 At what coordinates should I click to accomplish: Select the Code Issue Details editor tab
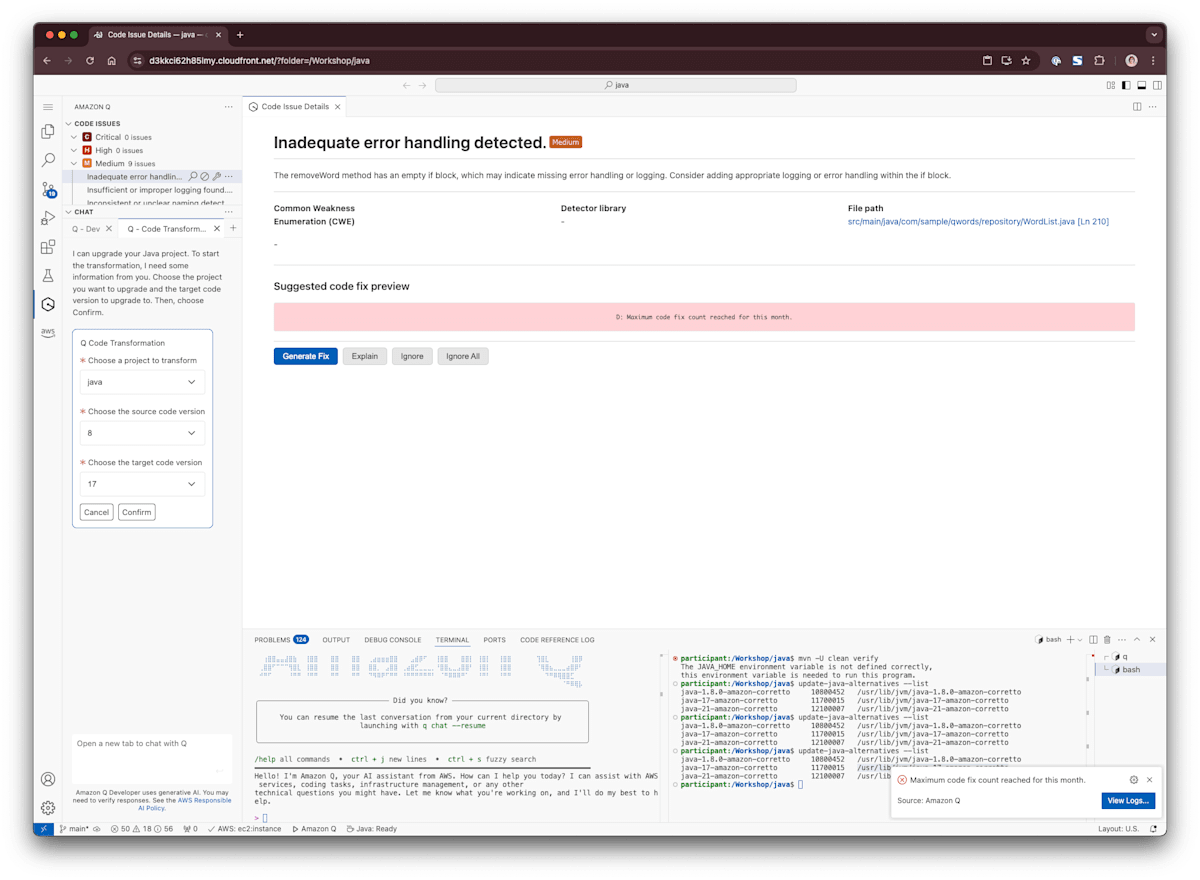pyautogui.click(x=295, y=106)
